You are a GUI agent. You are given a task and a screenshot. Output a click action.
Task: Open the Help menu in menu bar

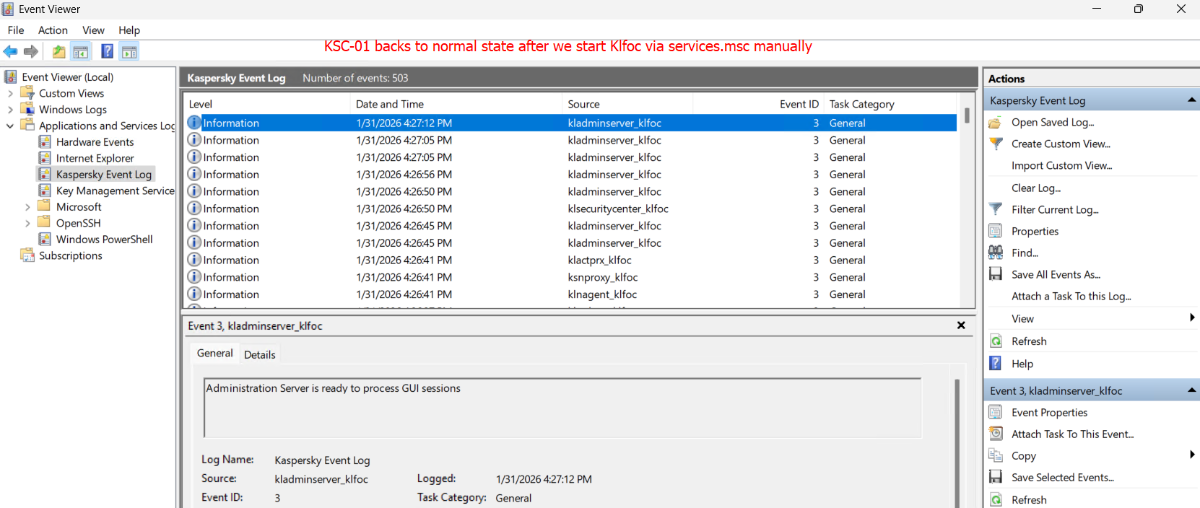pos(129,30)
